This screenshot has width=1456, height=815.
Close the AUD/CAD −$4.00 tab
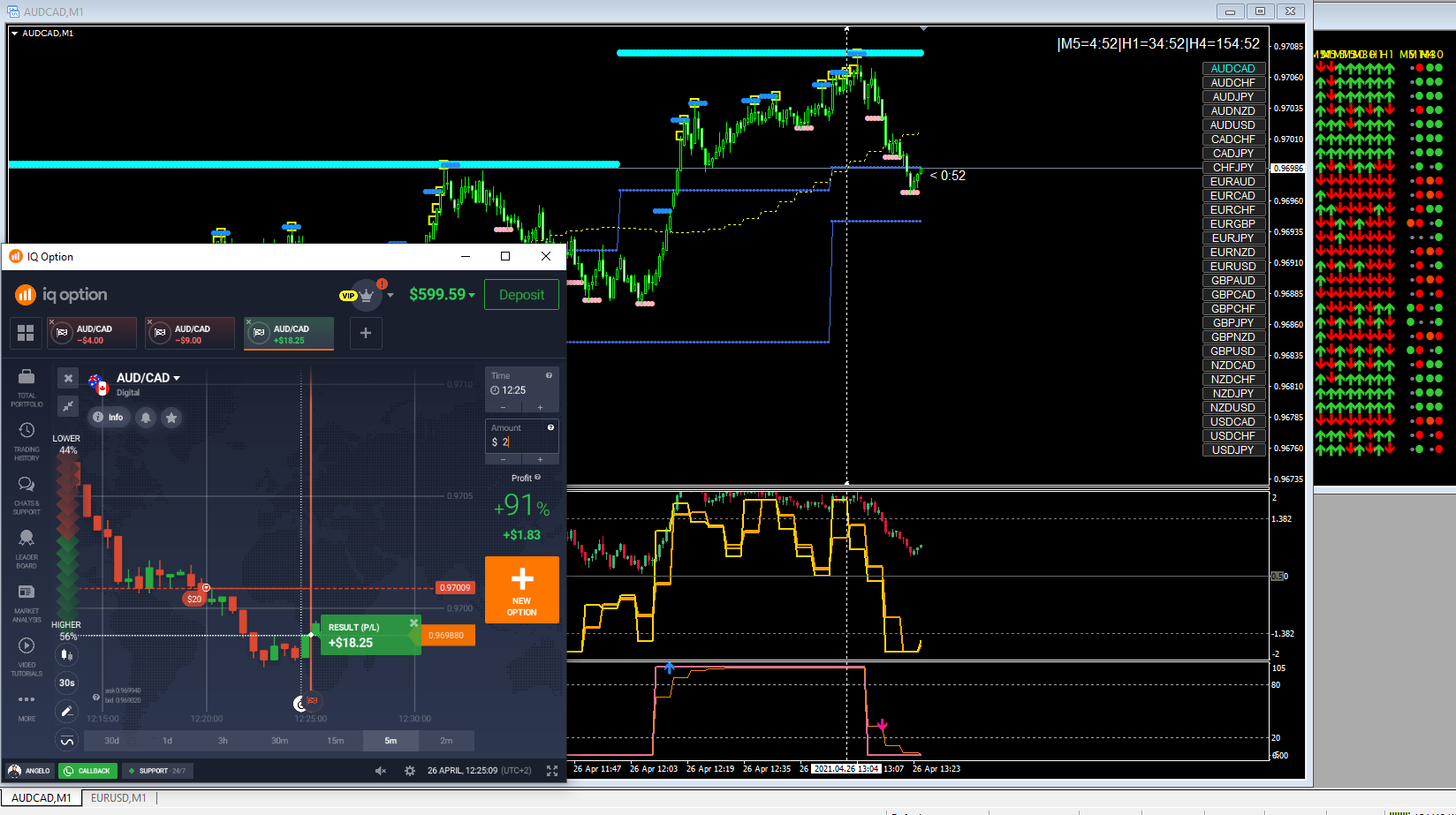(52, 322)
